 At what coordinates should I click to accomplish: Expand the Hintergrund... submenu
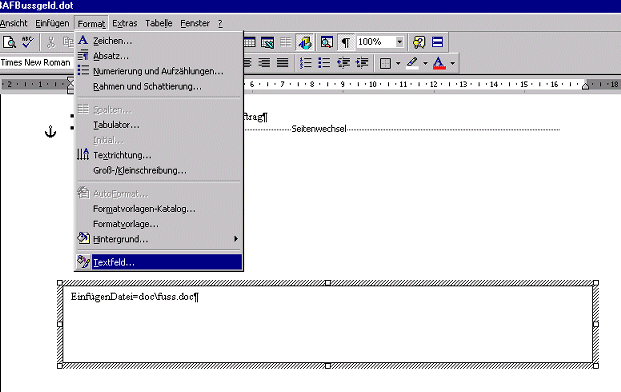coord(159,239)
